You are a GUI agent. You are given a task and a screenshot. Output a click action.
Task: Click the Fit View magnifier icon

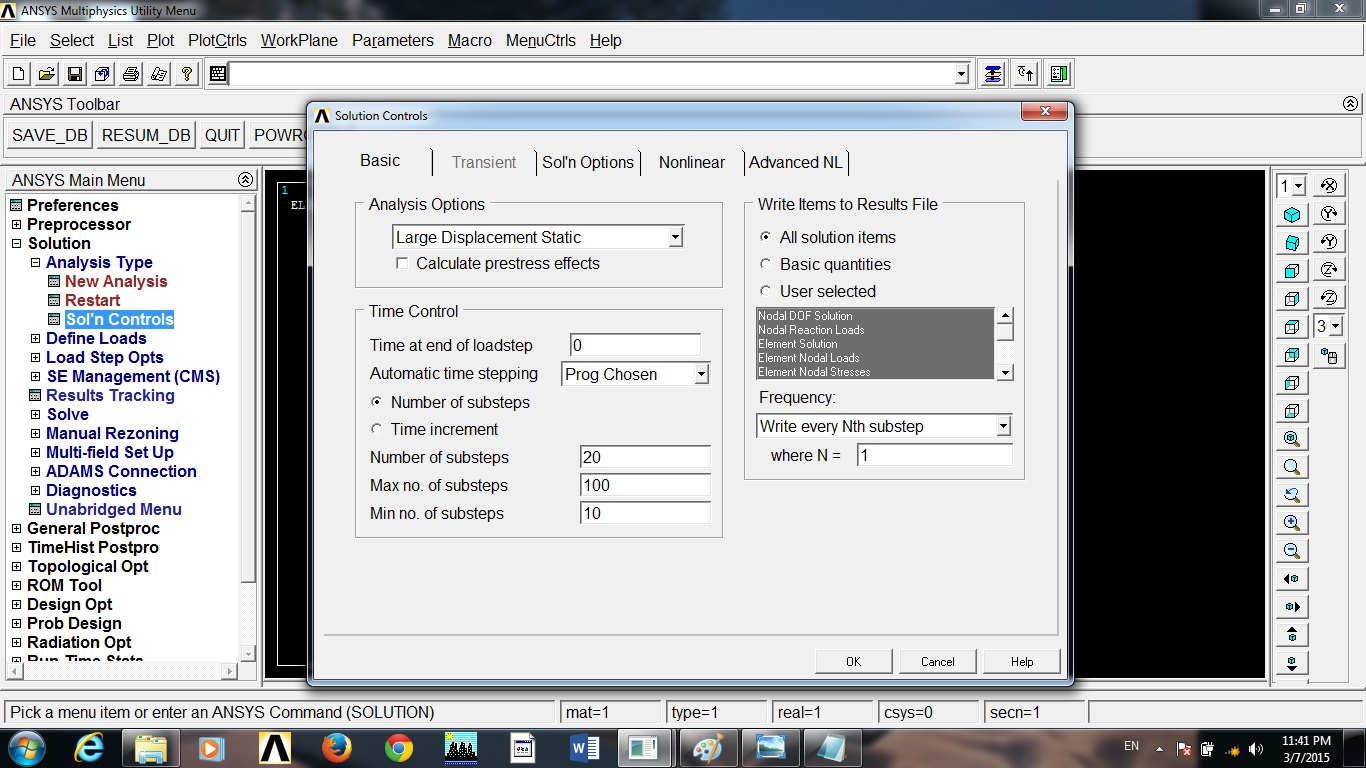point(1292,439)
